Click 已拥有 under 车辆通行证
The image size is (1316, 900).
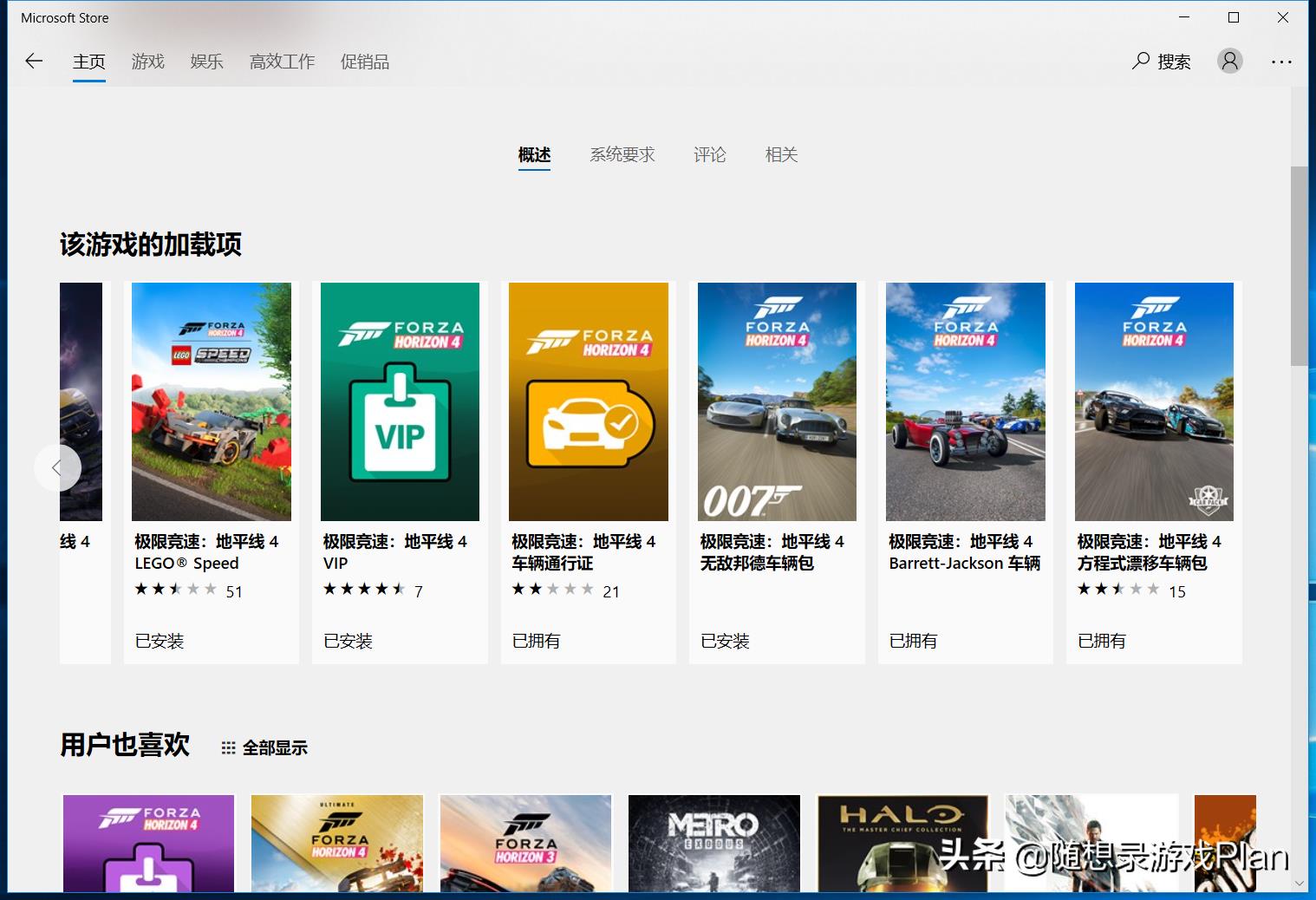click(x=536, y=641)
